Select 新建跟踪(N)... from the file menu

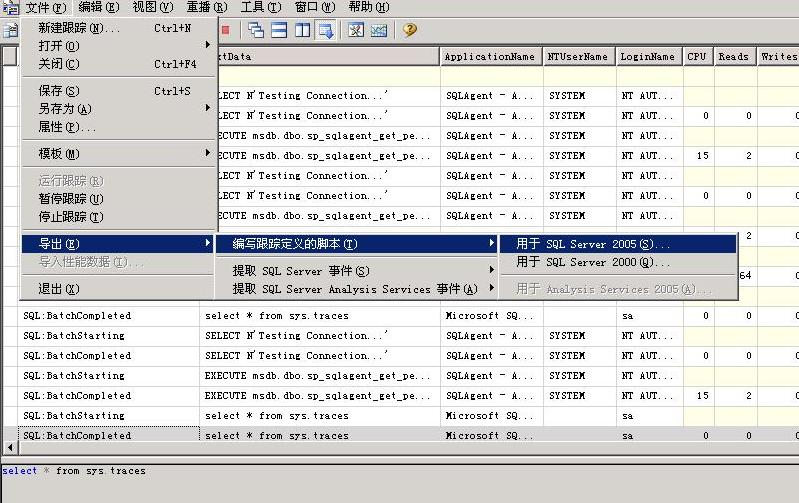[80, 28]
